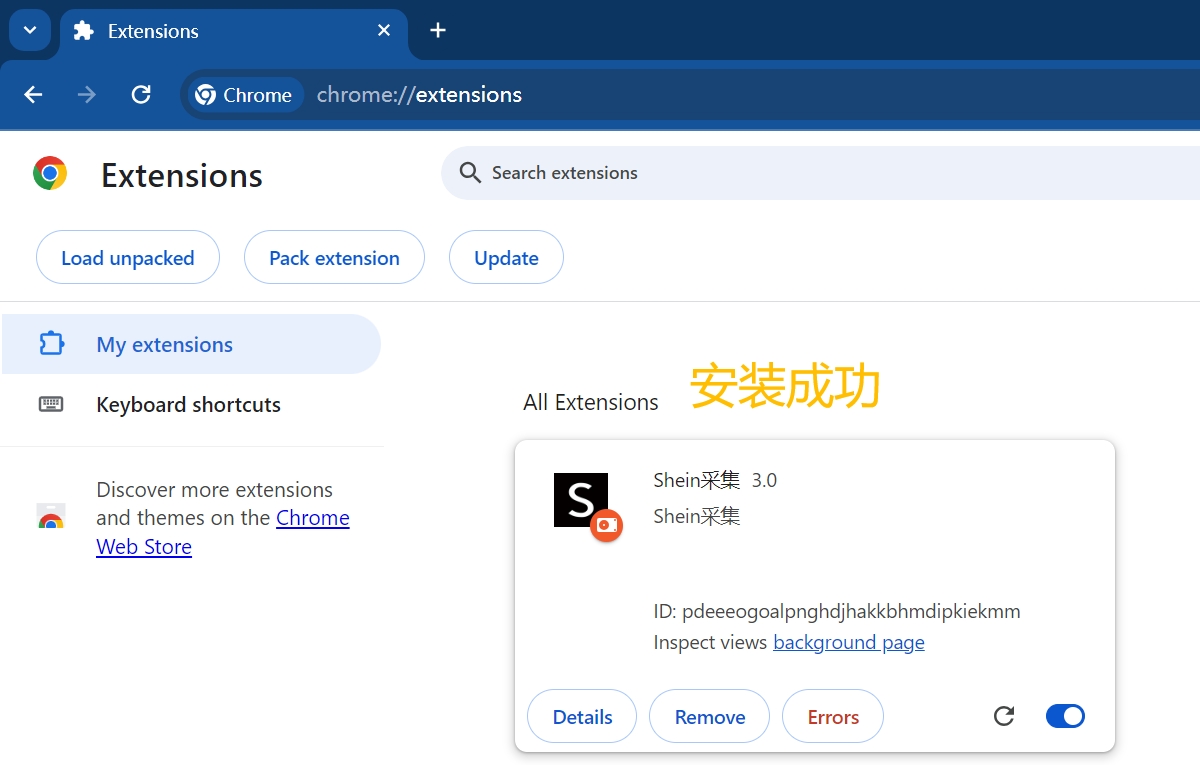This screenshot has height=765, width=1200.
Task: Click the Shein extension S icon
Action: pos(581,500)
